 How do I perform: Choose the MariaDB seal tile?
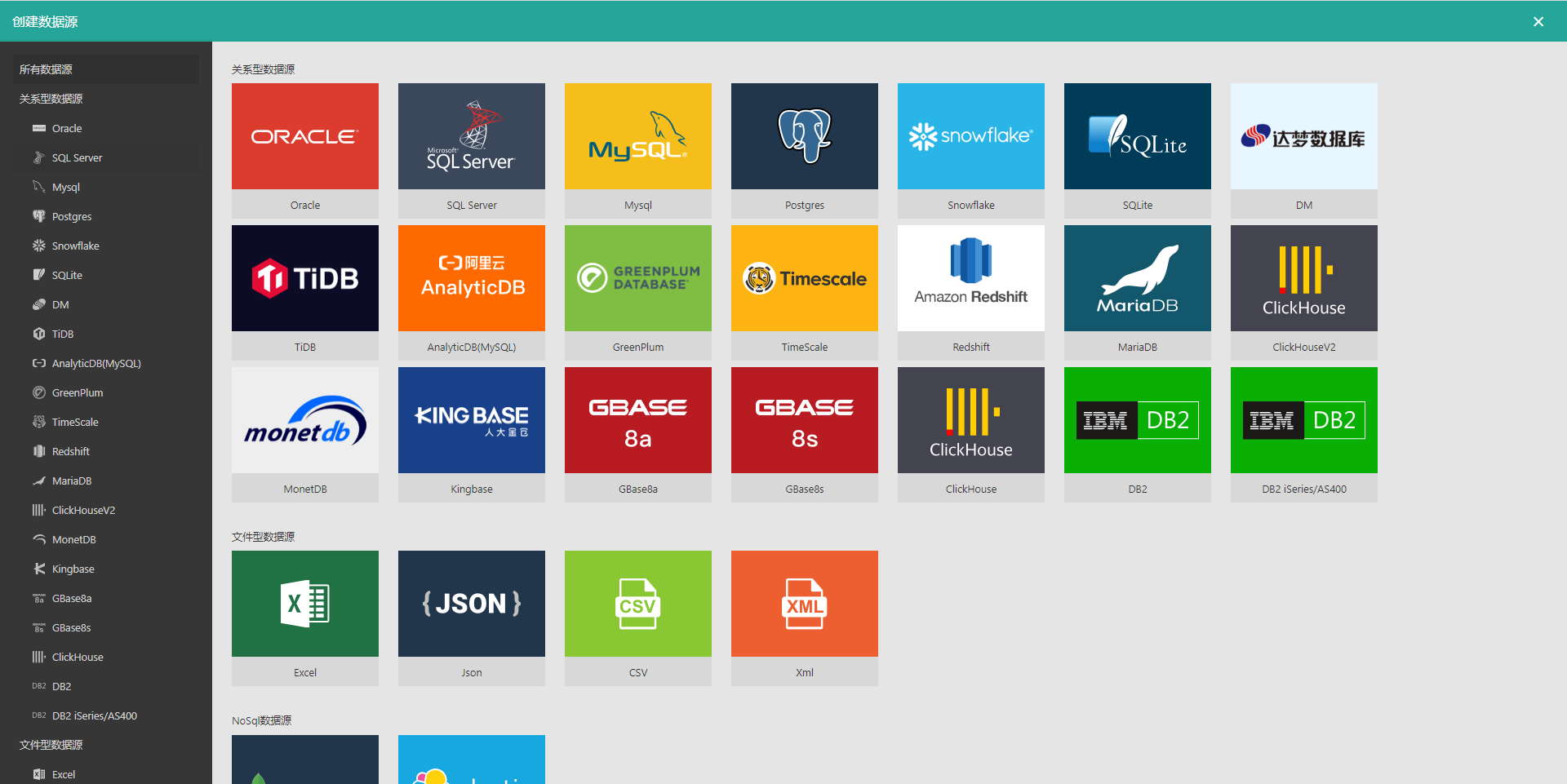click(1138, 292)
